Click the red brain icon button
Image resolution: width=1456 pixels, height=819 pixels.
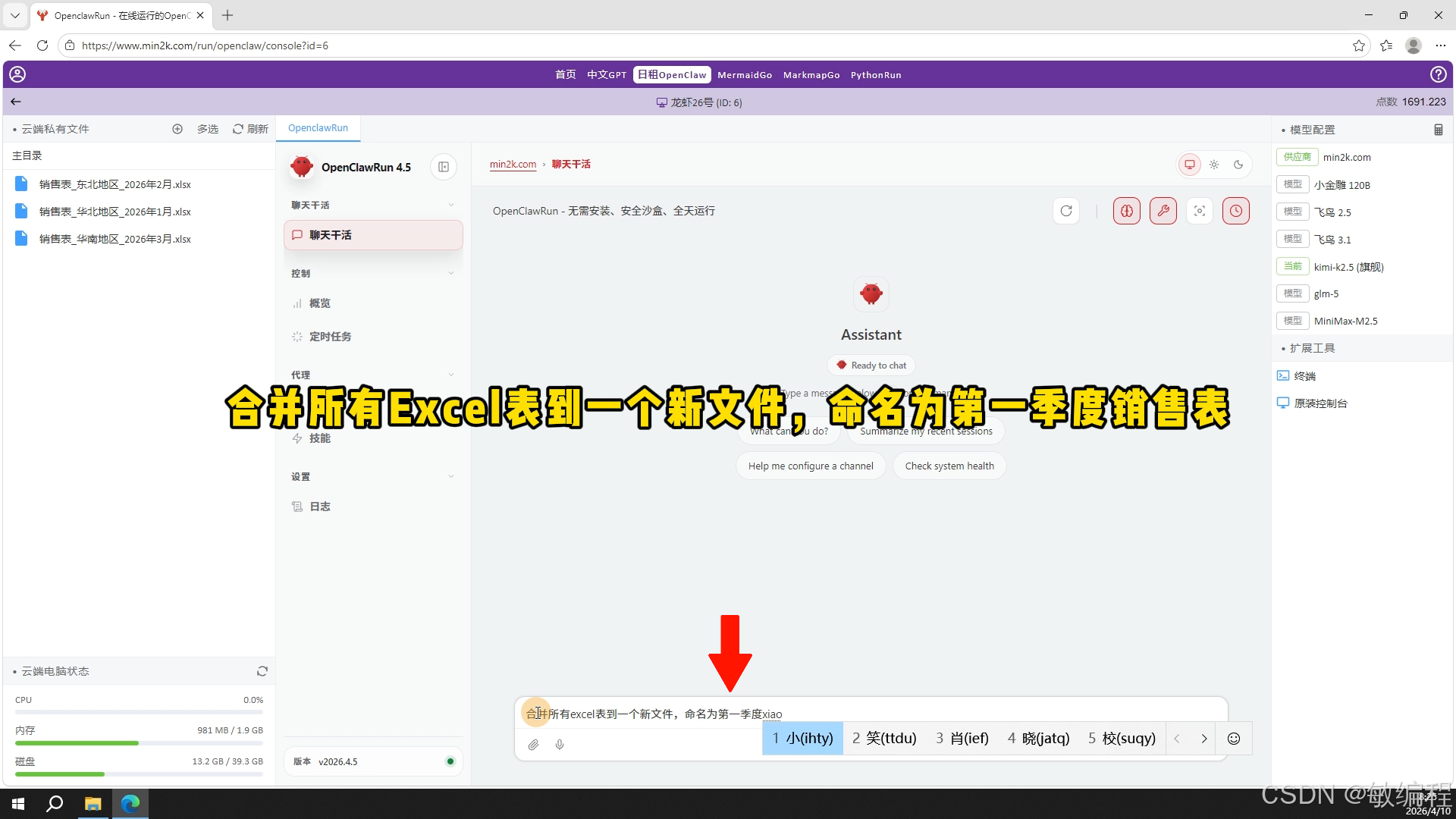[x=1126, y=211]
